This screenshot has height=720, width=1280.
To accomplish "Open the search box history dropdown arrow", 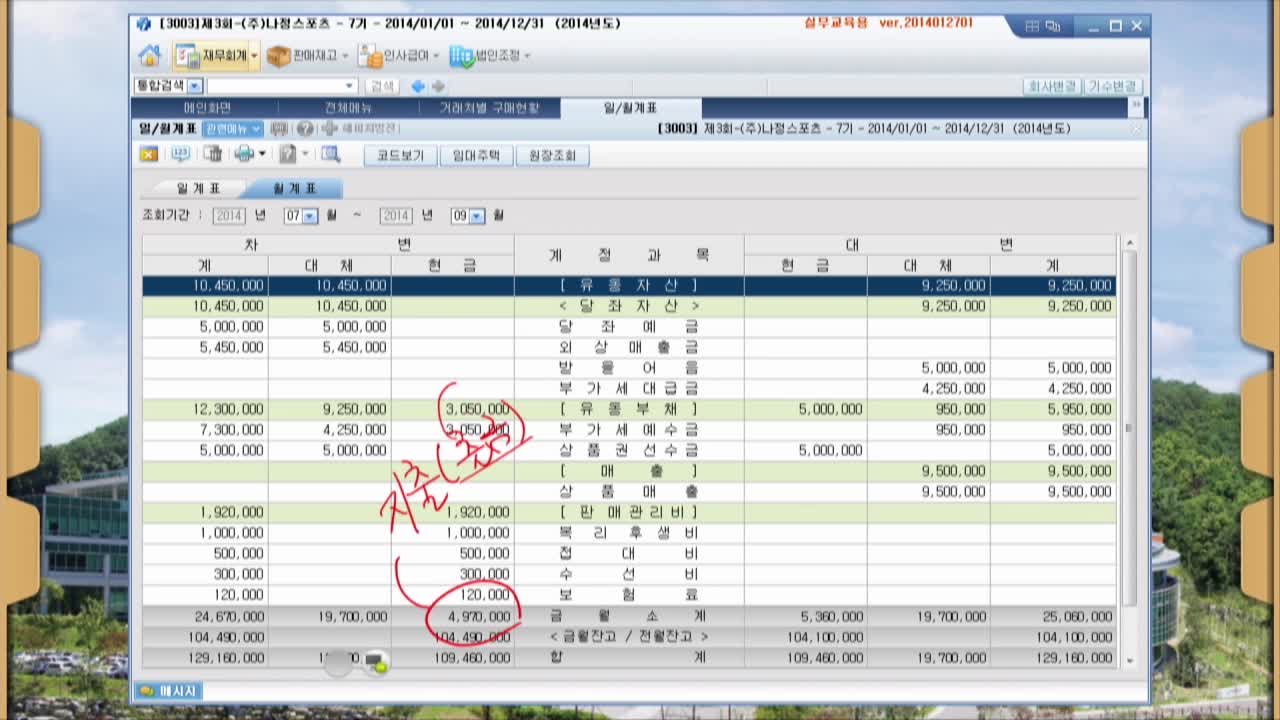I will (350, 87).
